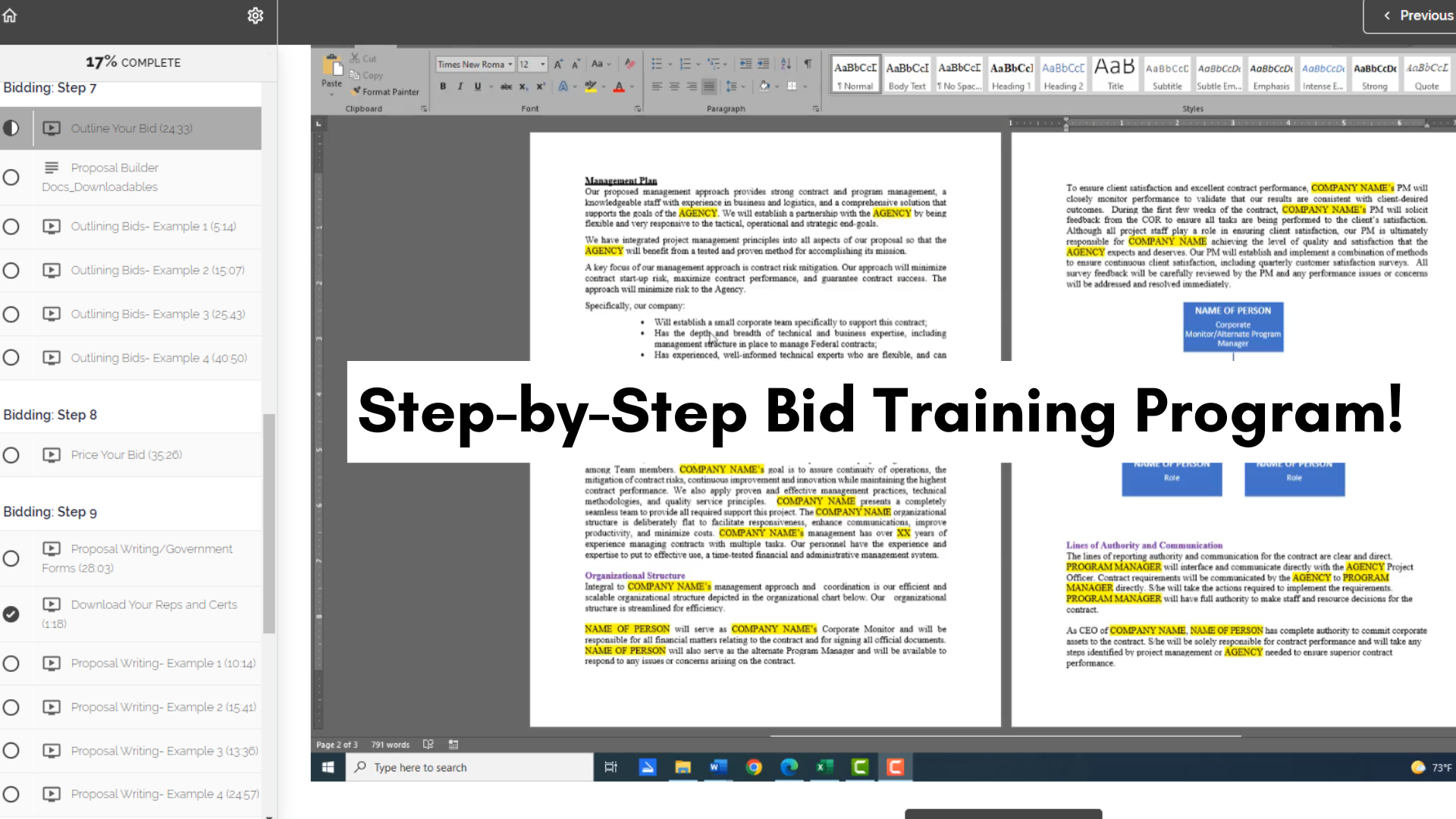The image size is (1456, 819).
Task: Increase font size with grow font icon
Action: (558, 64)
